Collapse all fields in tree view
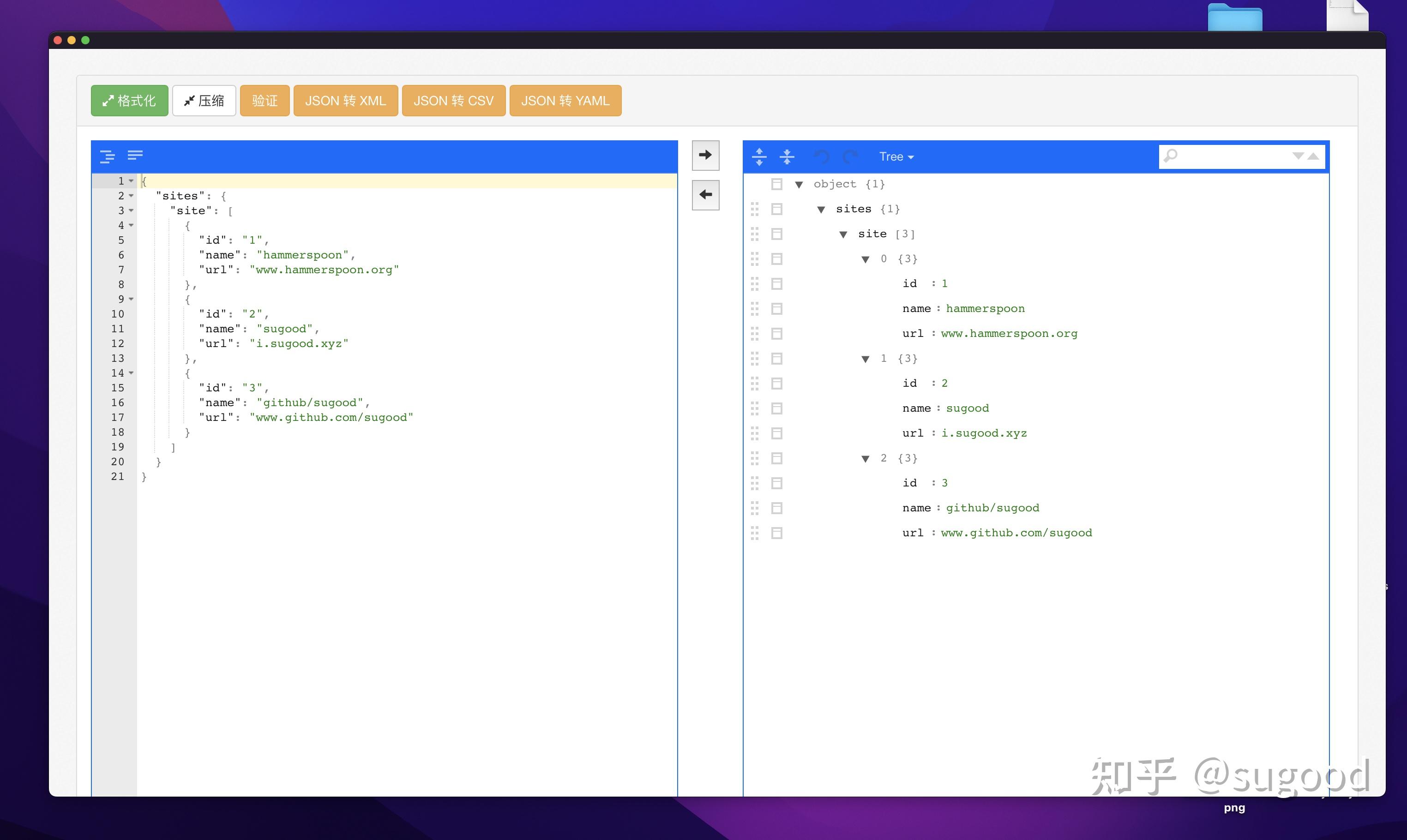The image size is (1407, 840). pyautogui.click(x=787, y=157)
